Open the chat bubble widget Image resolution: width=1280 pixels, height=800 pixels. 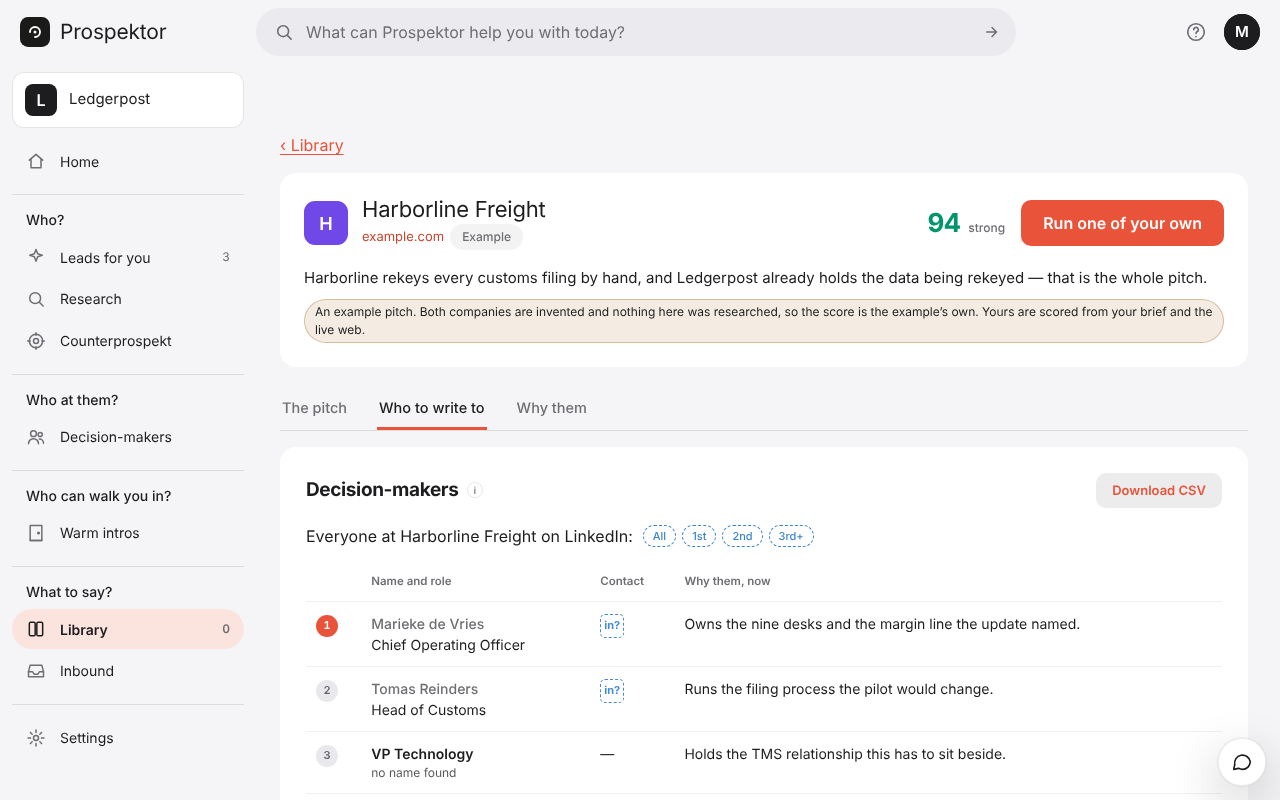click(x=1242, y=763)
